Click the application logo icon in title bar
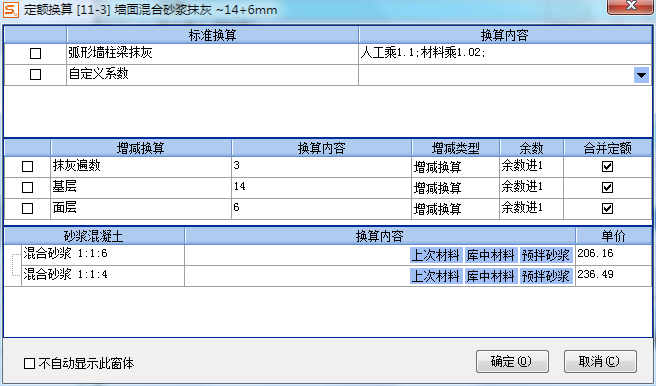This screenshot has width=656, height=386. tap(10, 10)
